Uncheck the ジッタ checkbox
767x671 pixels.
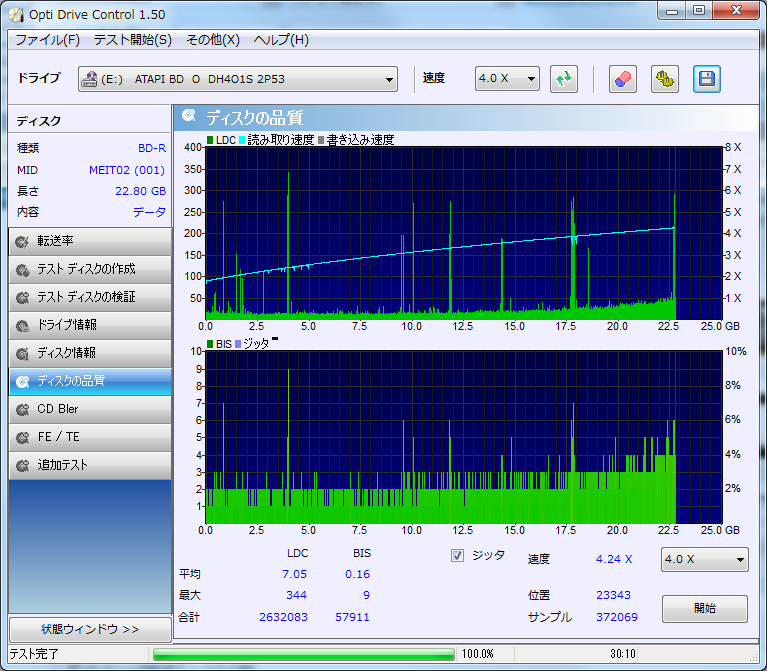click(457, 556)
